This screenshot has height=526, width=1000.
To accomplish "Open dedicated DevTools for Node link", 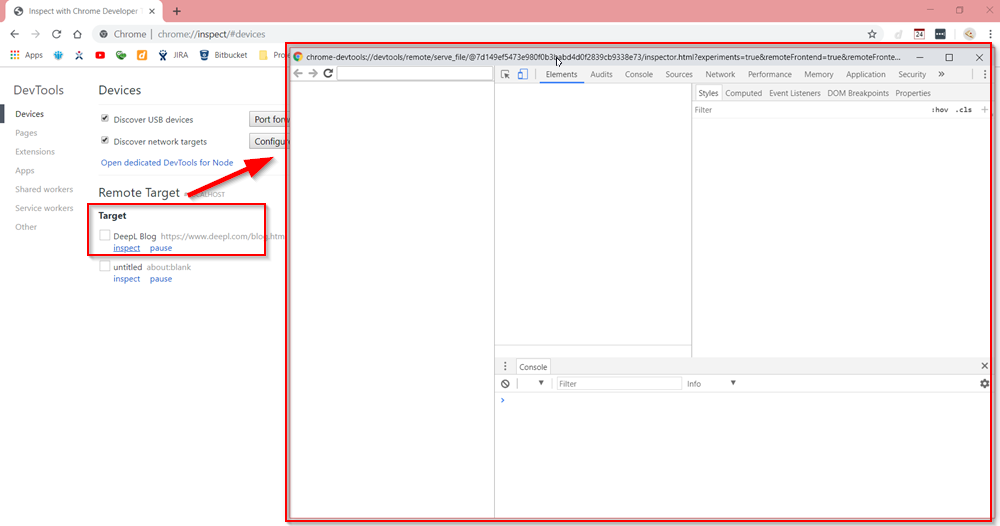I will tap(167, 163).
